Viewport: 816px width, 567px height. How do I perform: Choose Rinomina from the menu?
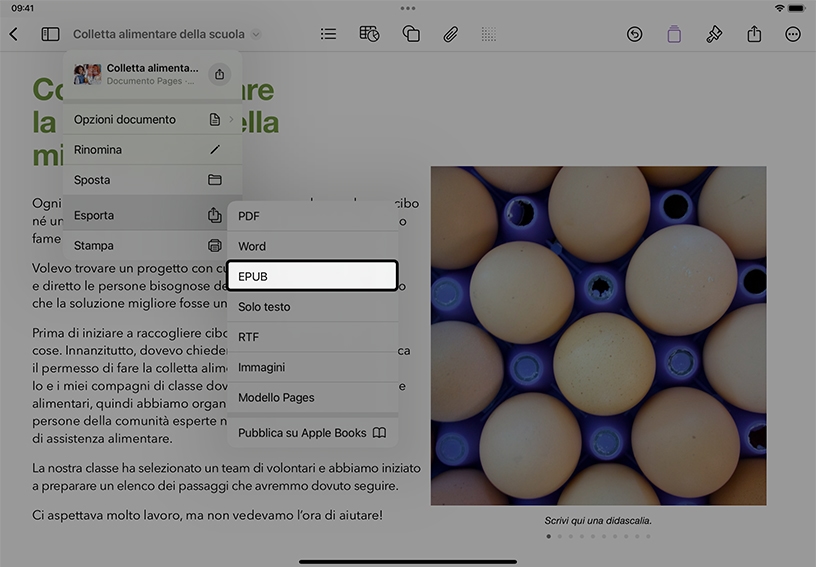tap(152, 150)
